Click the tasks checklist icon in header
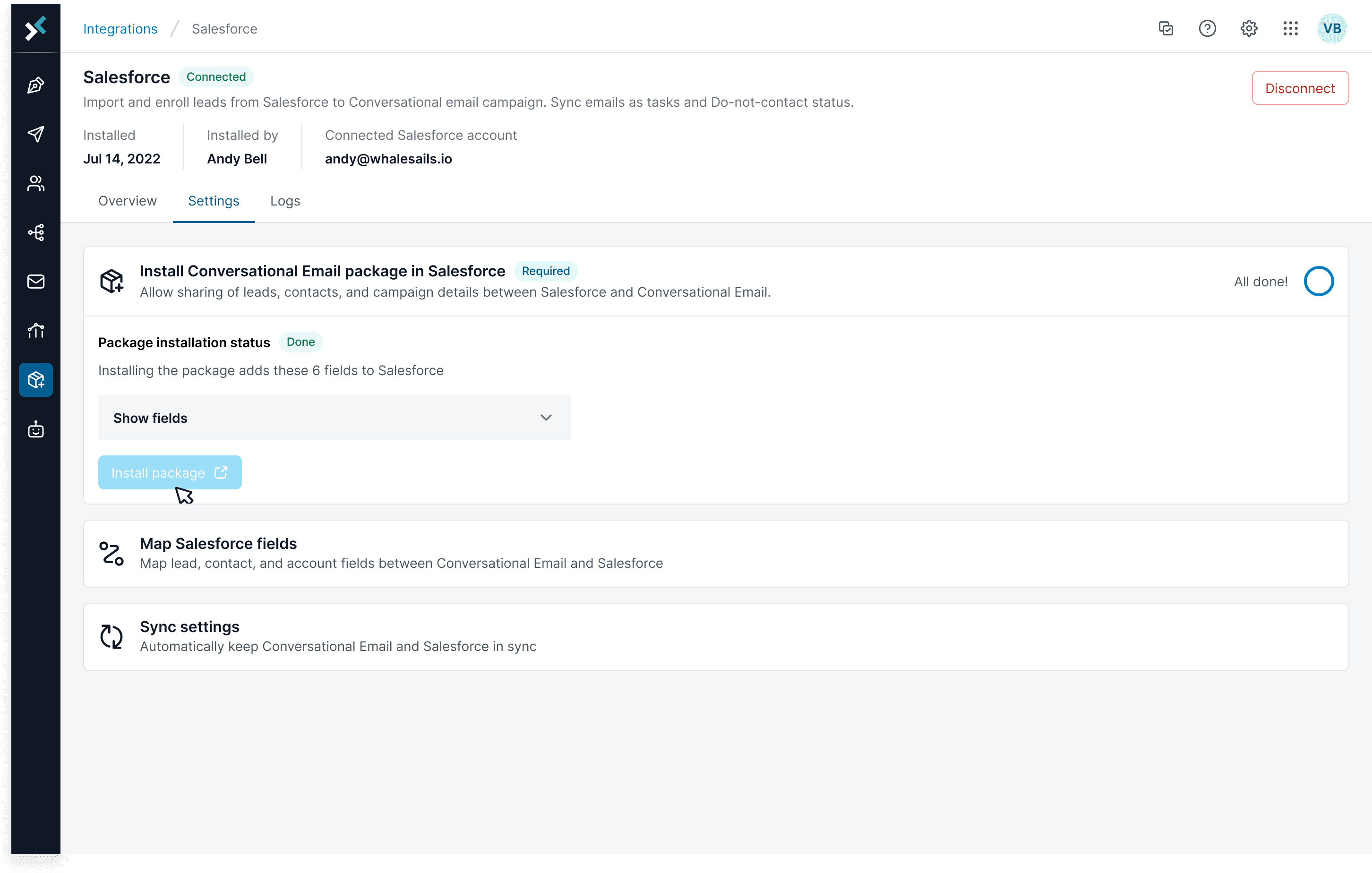This screenshot has height=873, width=1372. [x=1166, y=28]
